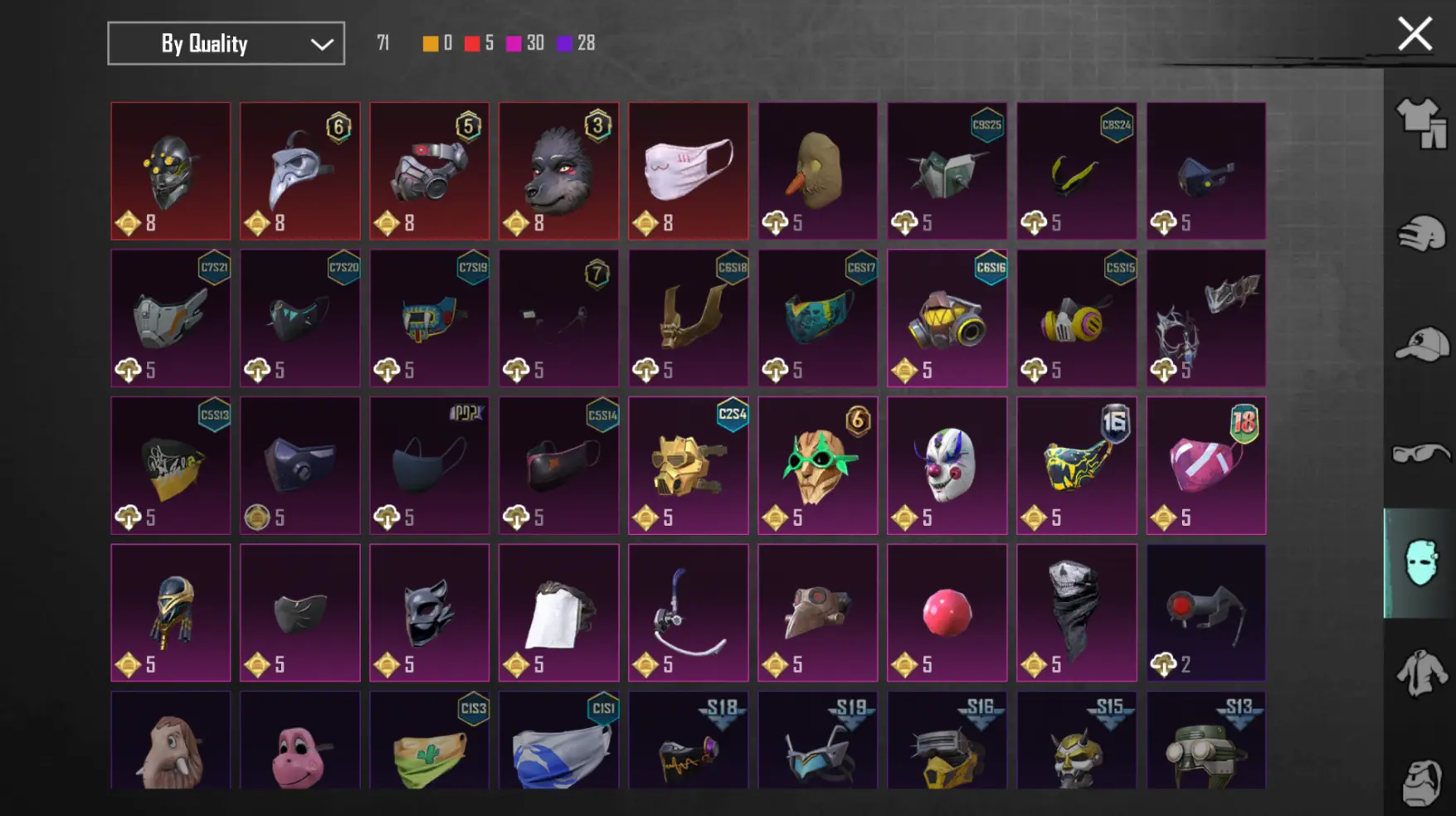Open the cap headwear category

click(1420, 343)
